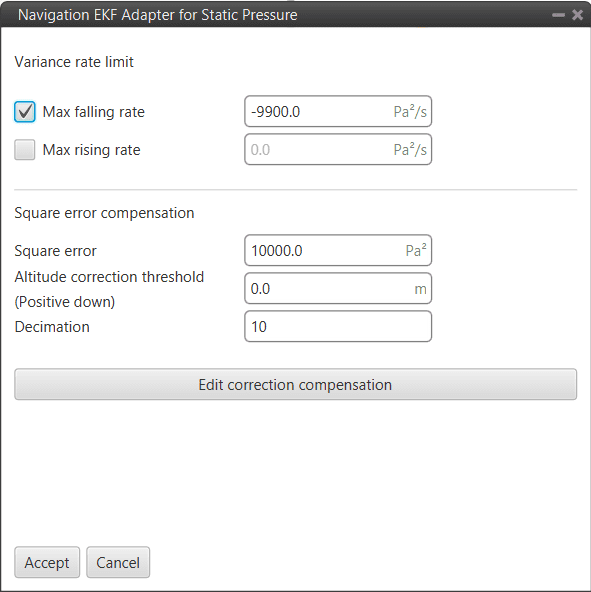Select the Square error value field
Screen dimensions: 591x592
tap(338, 251)
